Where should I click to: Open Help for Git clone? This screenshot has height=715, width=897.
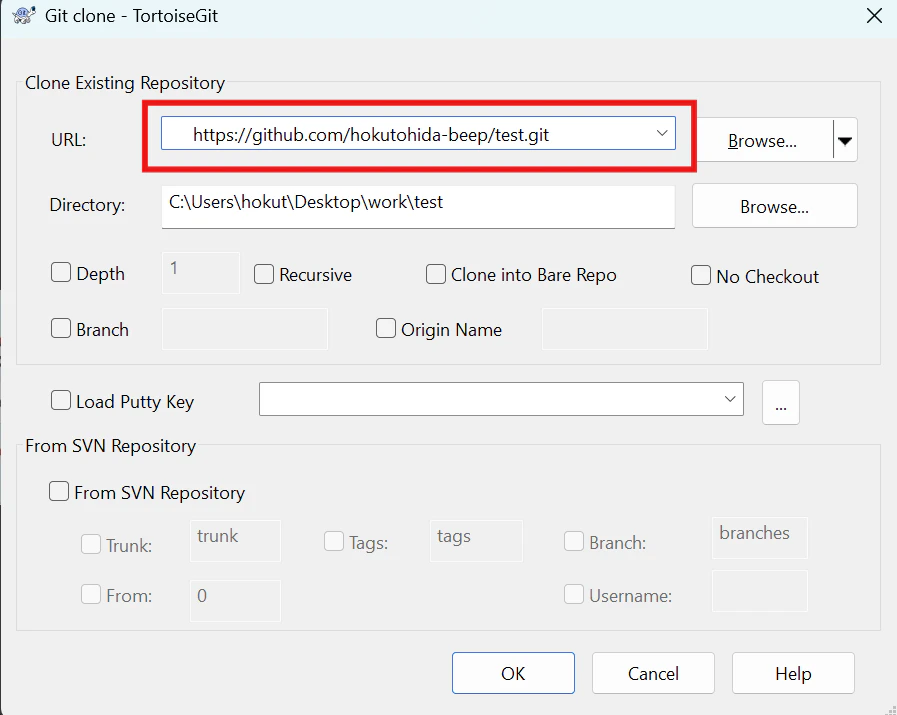point(793,673)
